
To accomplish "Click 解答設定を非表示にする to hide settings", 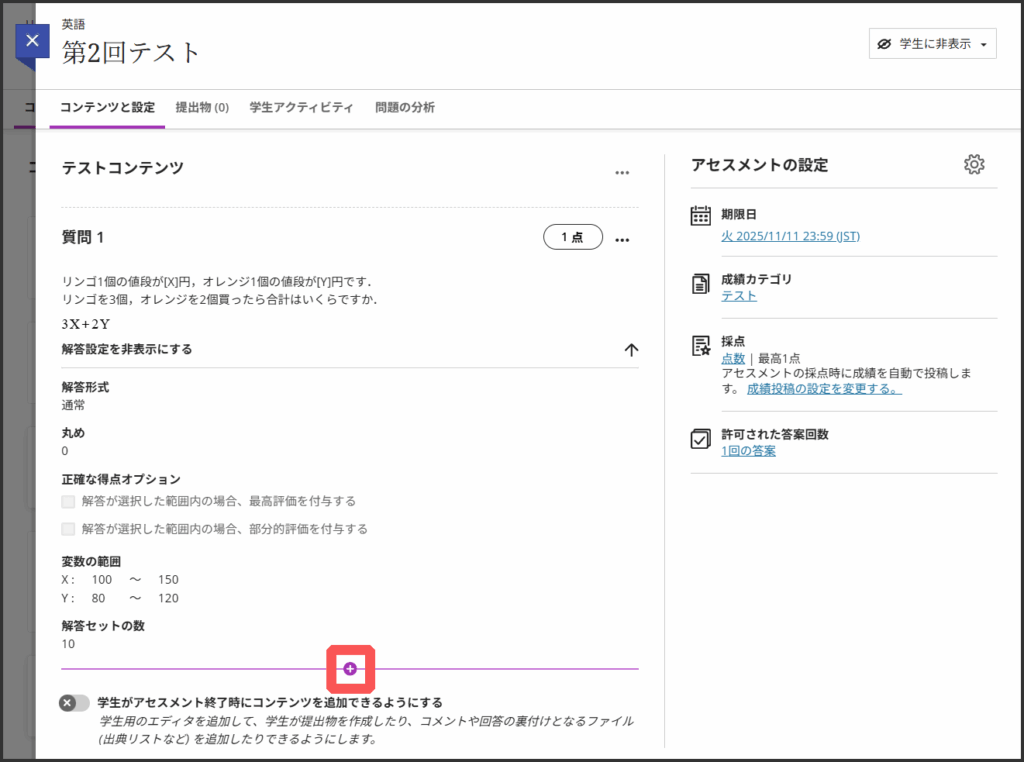I will click(127, 350).
